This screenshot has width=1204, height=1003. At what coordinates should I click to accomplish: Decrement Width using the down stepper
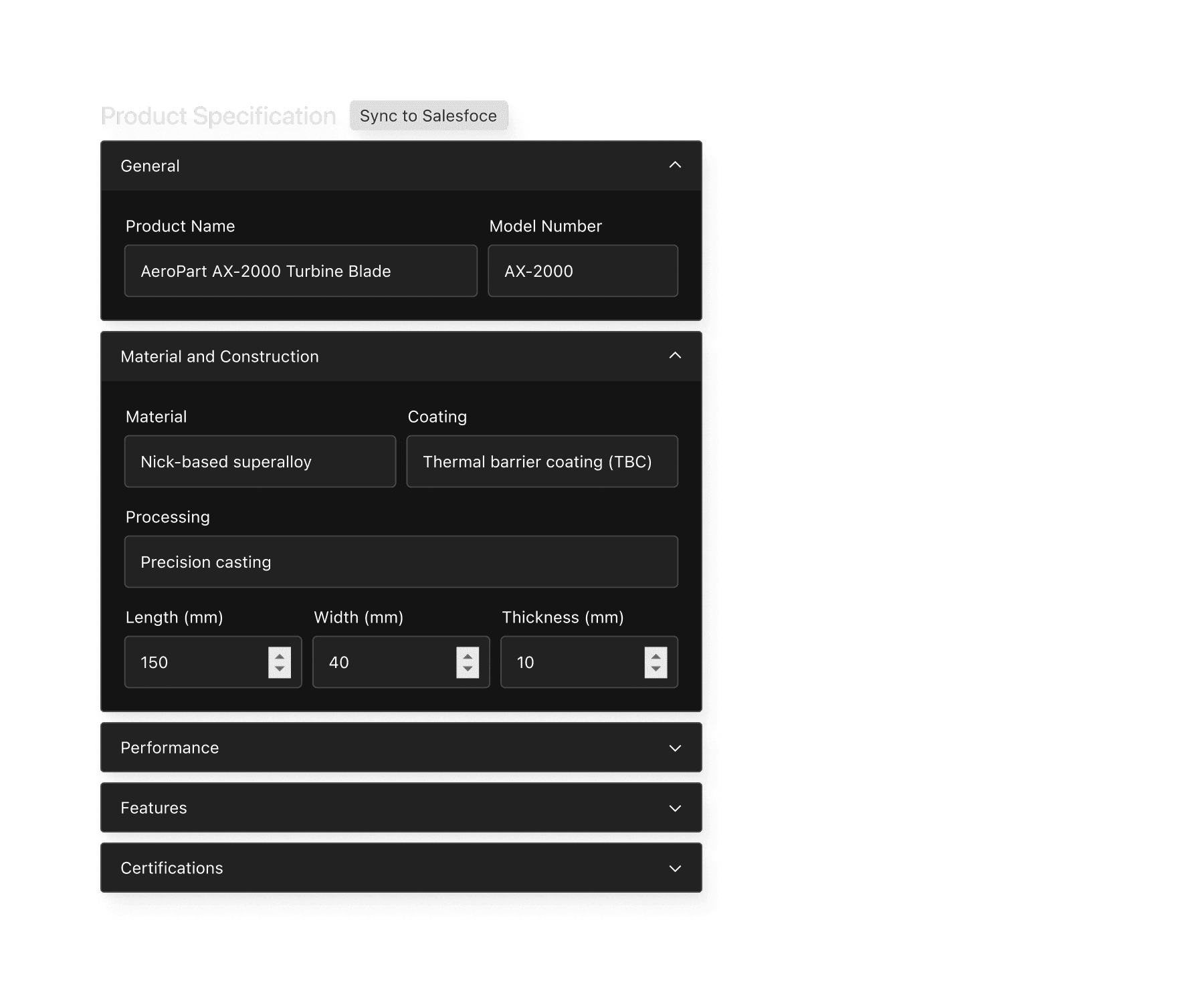point(468,669)
